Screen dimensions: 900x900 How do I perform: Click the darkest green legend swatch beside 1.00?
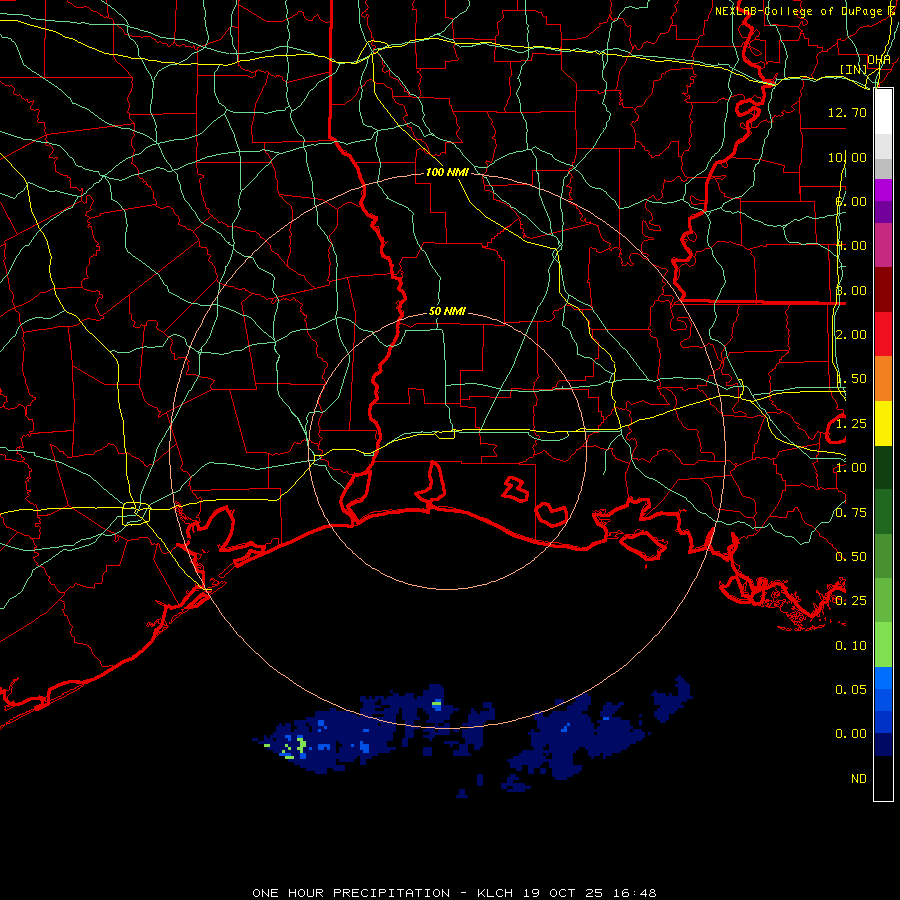click(x=883, y=467)
